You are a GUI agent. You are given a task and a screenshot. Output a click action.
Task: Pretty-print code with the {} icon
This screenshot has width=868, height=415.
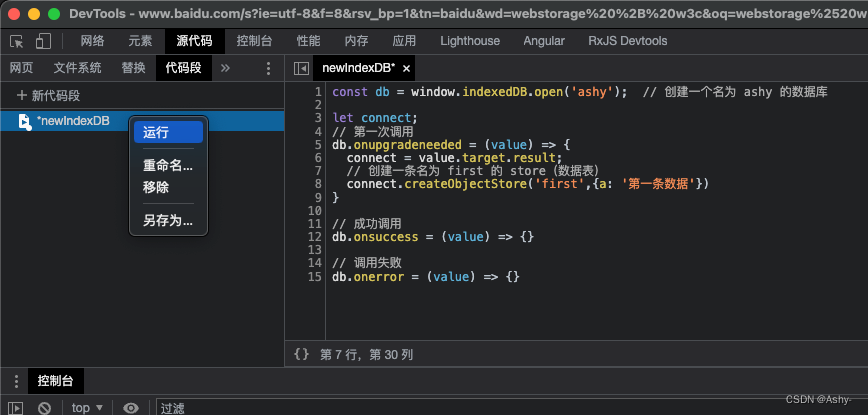tap(301, 354)
